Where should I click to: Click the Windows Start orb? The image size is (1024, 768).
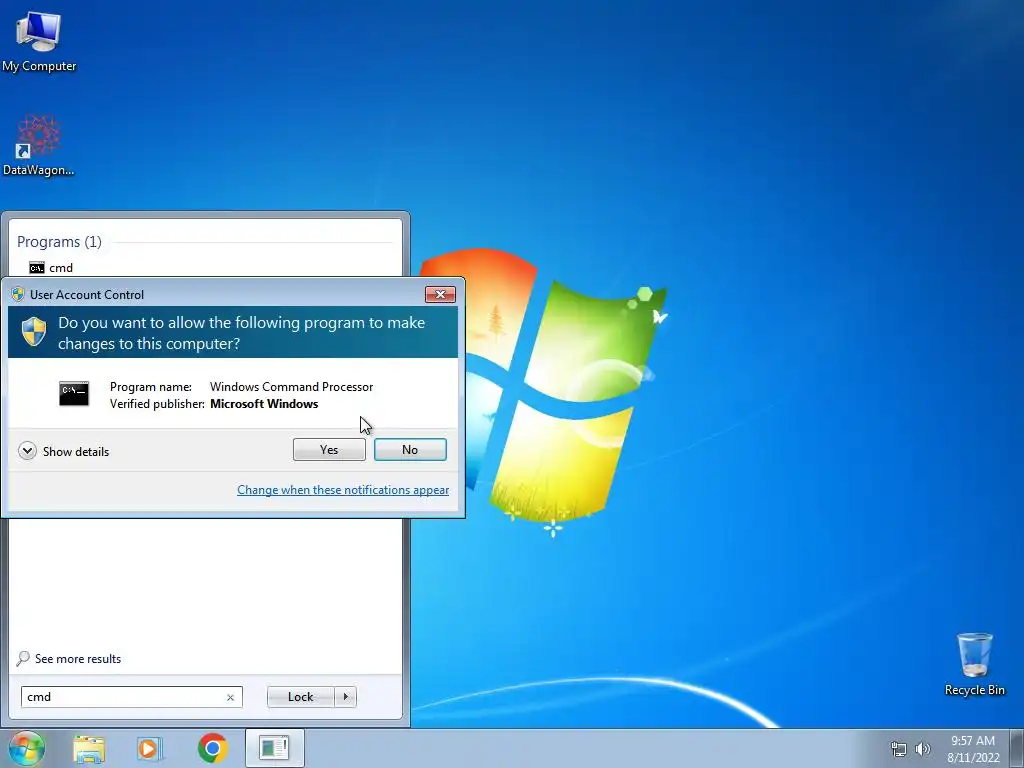coord(27,748)
